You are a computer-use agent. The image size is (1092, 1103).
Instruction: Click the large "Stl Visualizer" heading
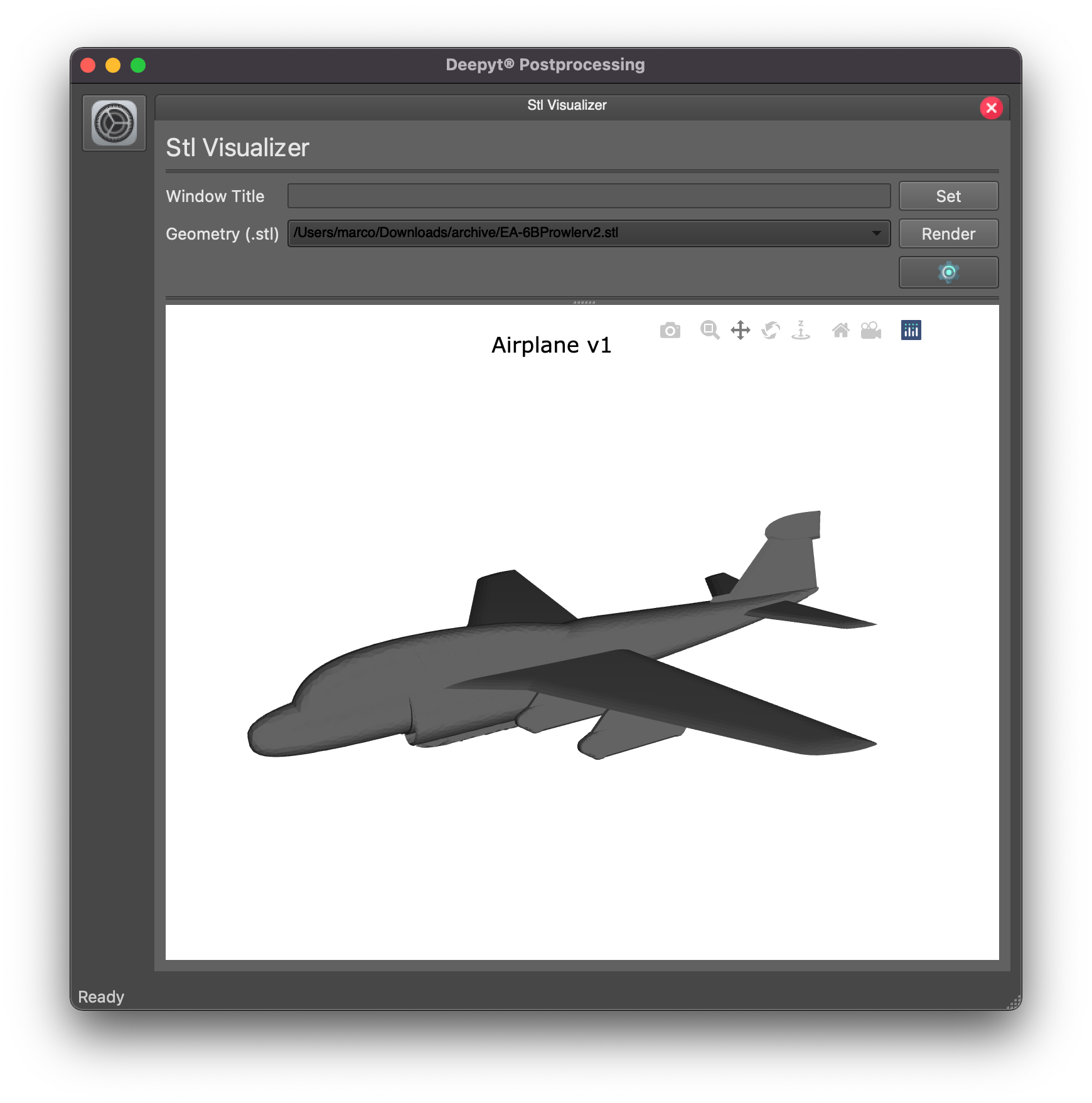click(x=237, y=148)
